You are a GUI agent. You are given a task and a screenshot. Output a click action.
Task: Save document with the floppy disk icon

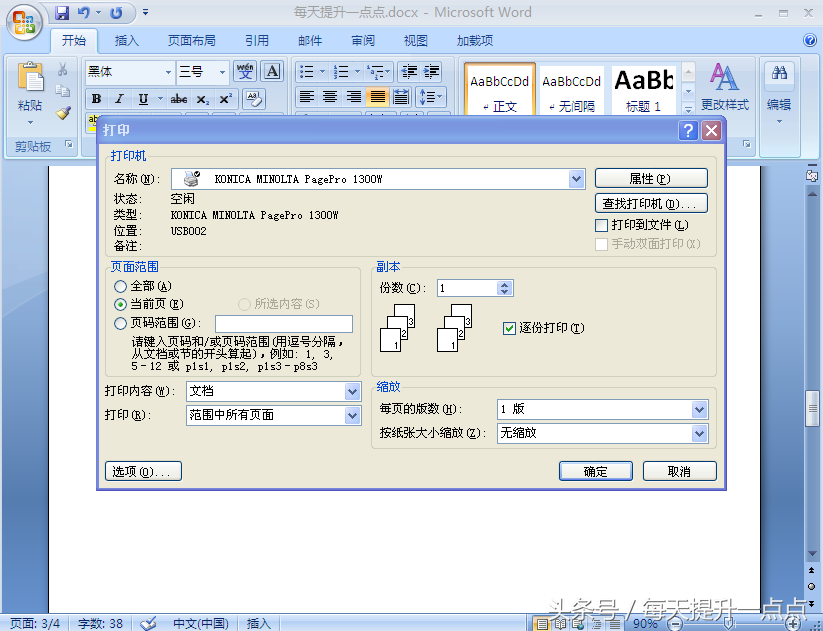(62, 13)
